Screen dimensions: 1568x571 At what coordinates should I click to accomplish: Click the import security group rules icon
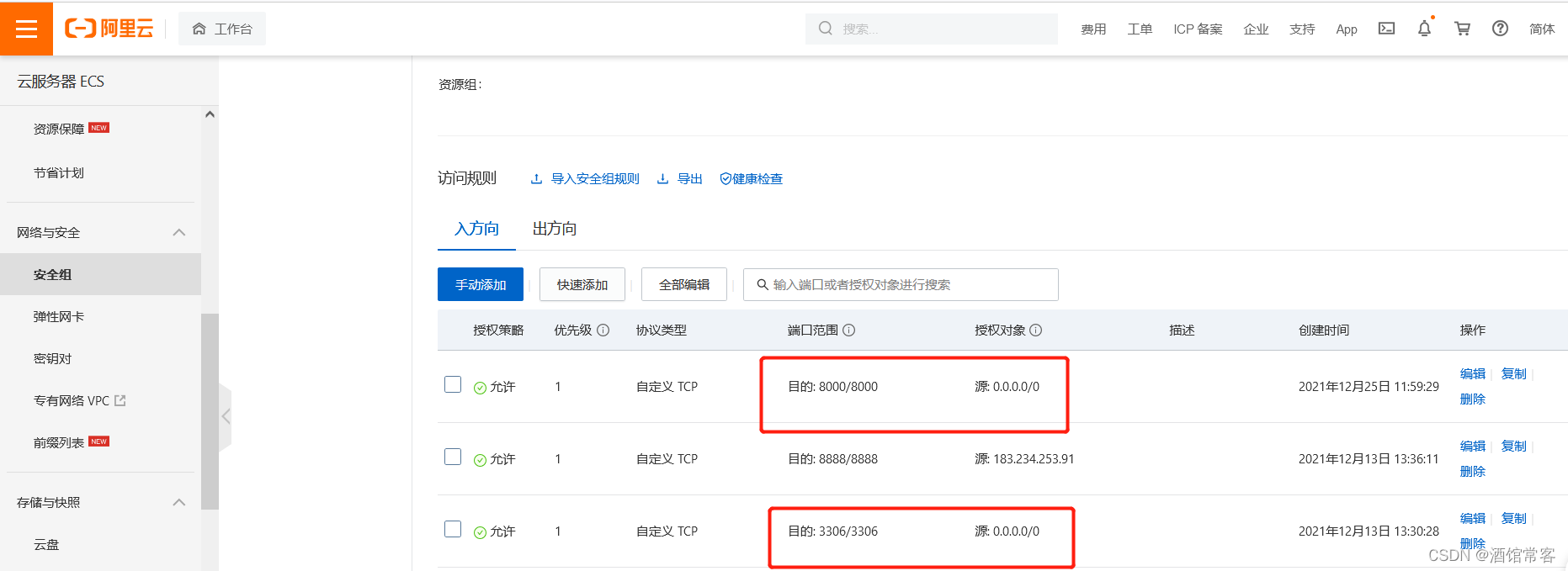(536, 179)
